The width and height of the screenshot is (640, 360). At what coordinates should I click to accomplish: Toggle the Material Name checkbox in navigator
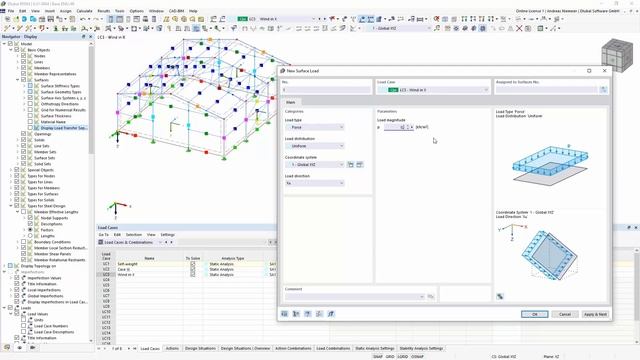point(30,122)
